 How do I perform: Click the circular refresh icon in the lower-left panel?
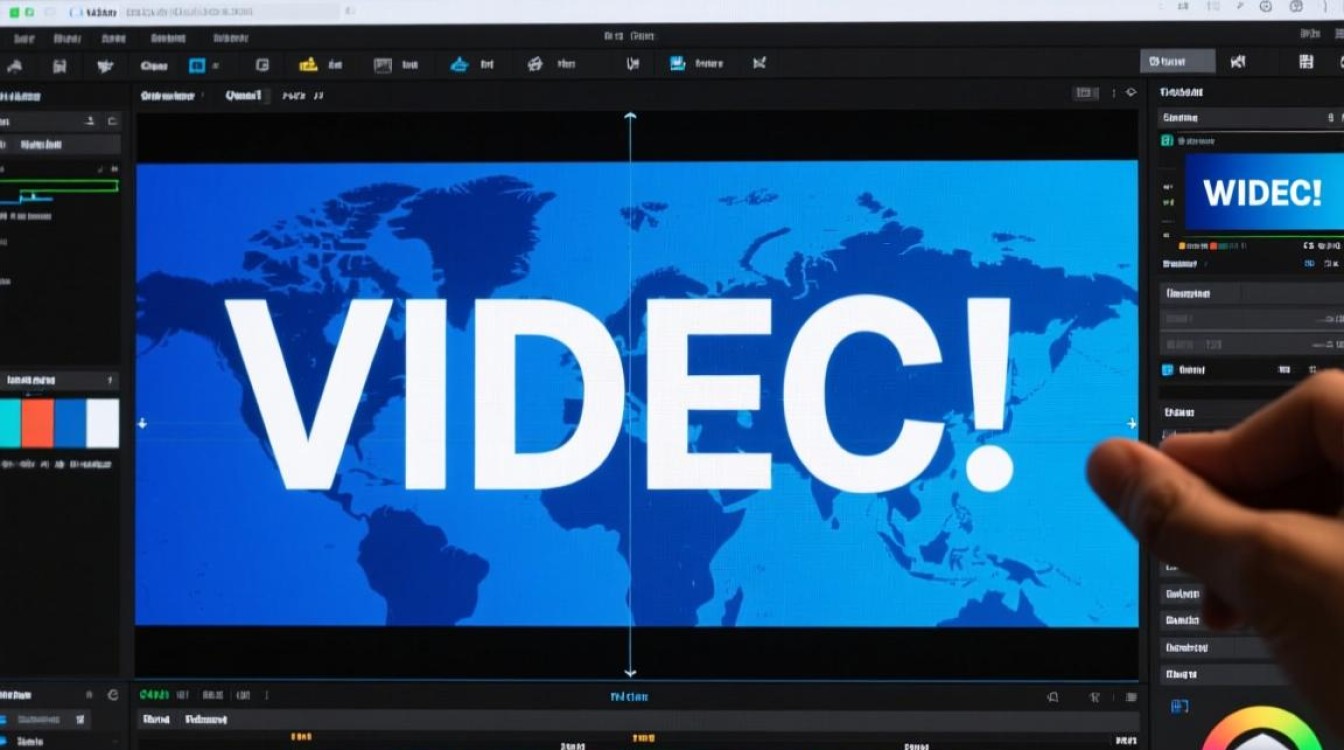pos(113,694)
